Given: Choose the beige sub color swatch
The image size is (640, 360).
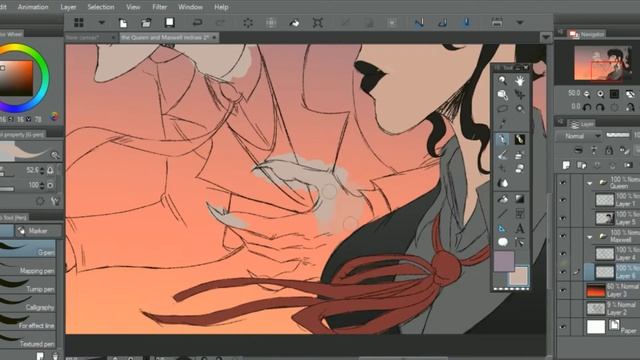Looking at the screenshot, I should pyautogui.click(x=518, y=276).
